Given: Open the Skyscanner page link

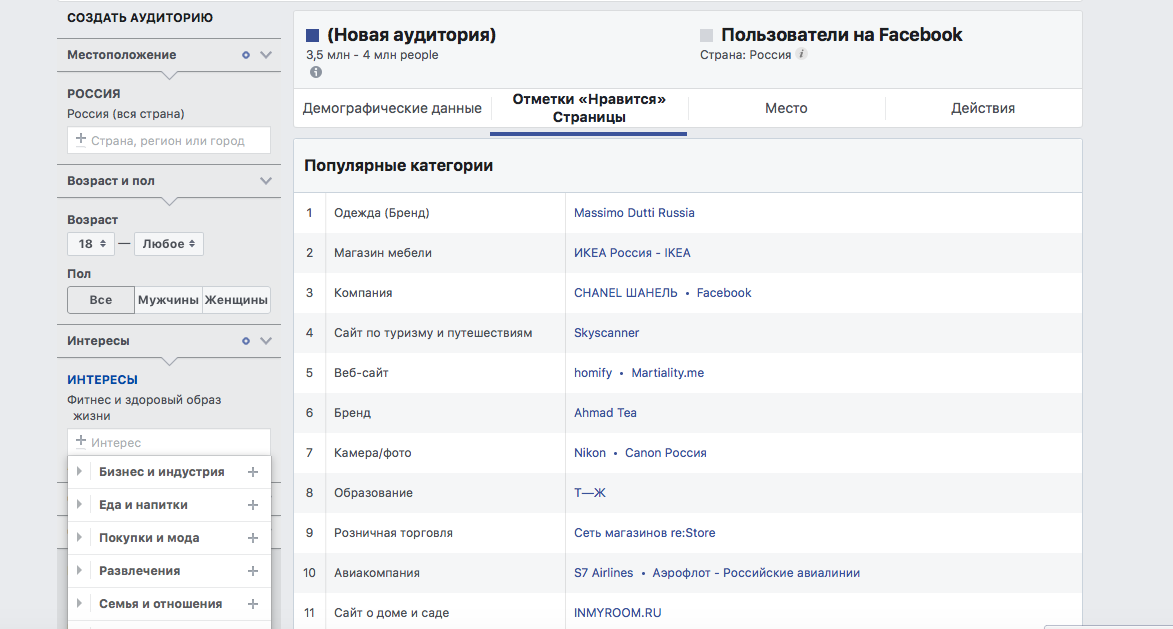Looking at the screenshot, I should 607,333.
